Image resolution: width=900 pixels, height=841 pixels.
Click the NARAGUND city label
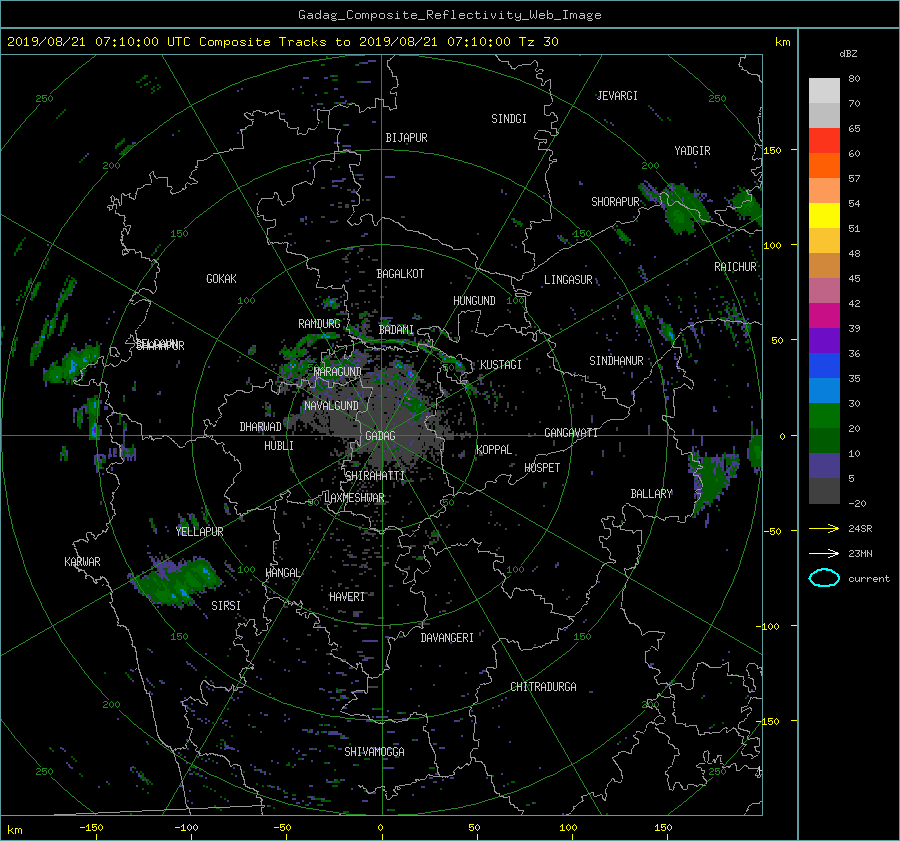[338, 372]
